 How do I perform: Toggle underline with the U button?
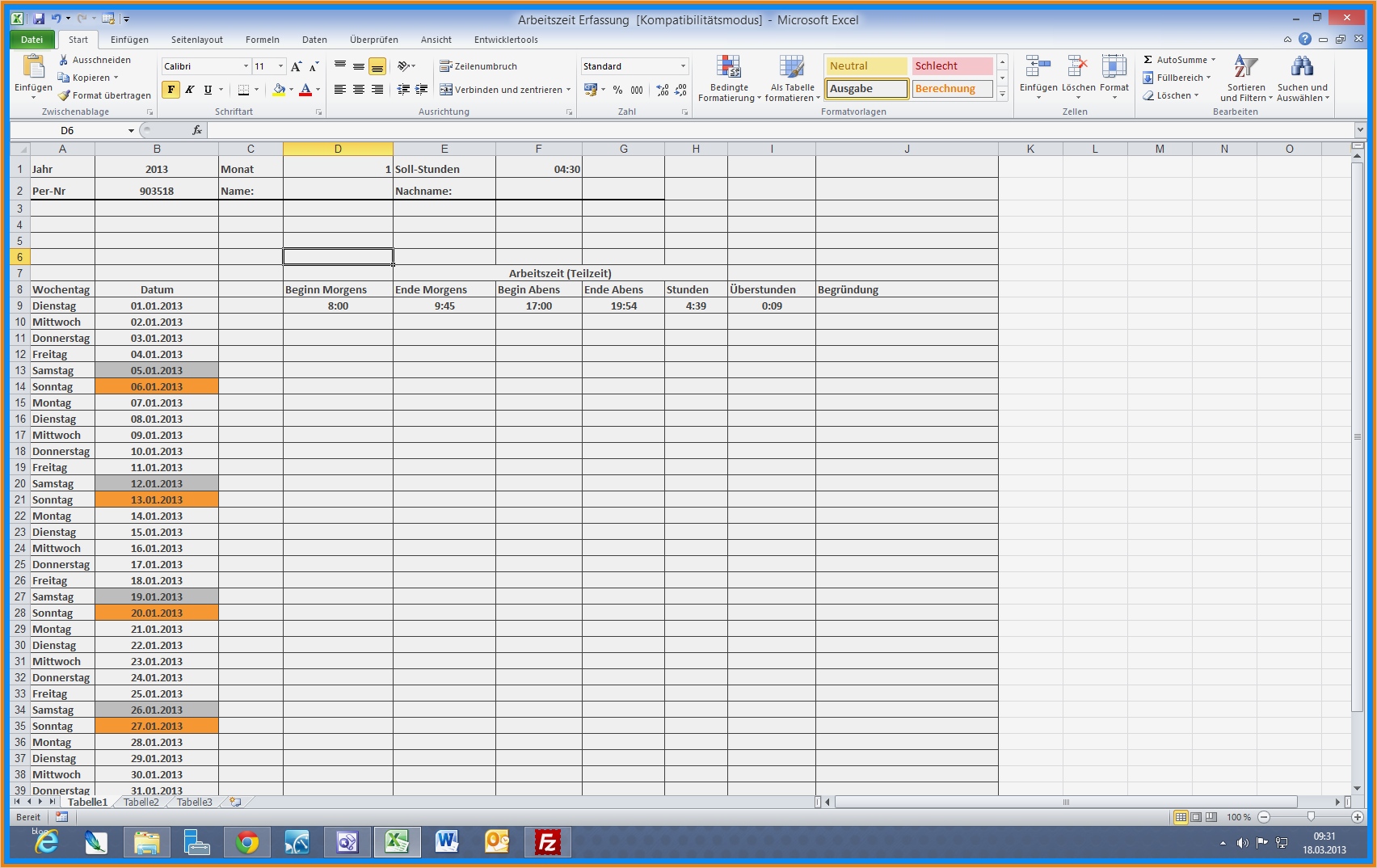point(207,90)
